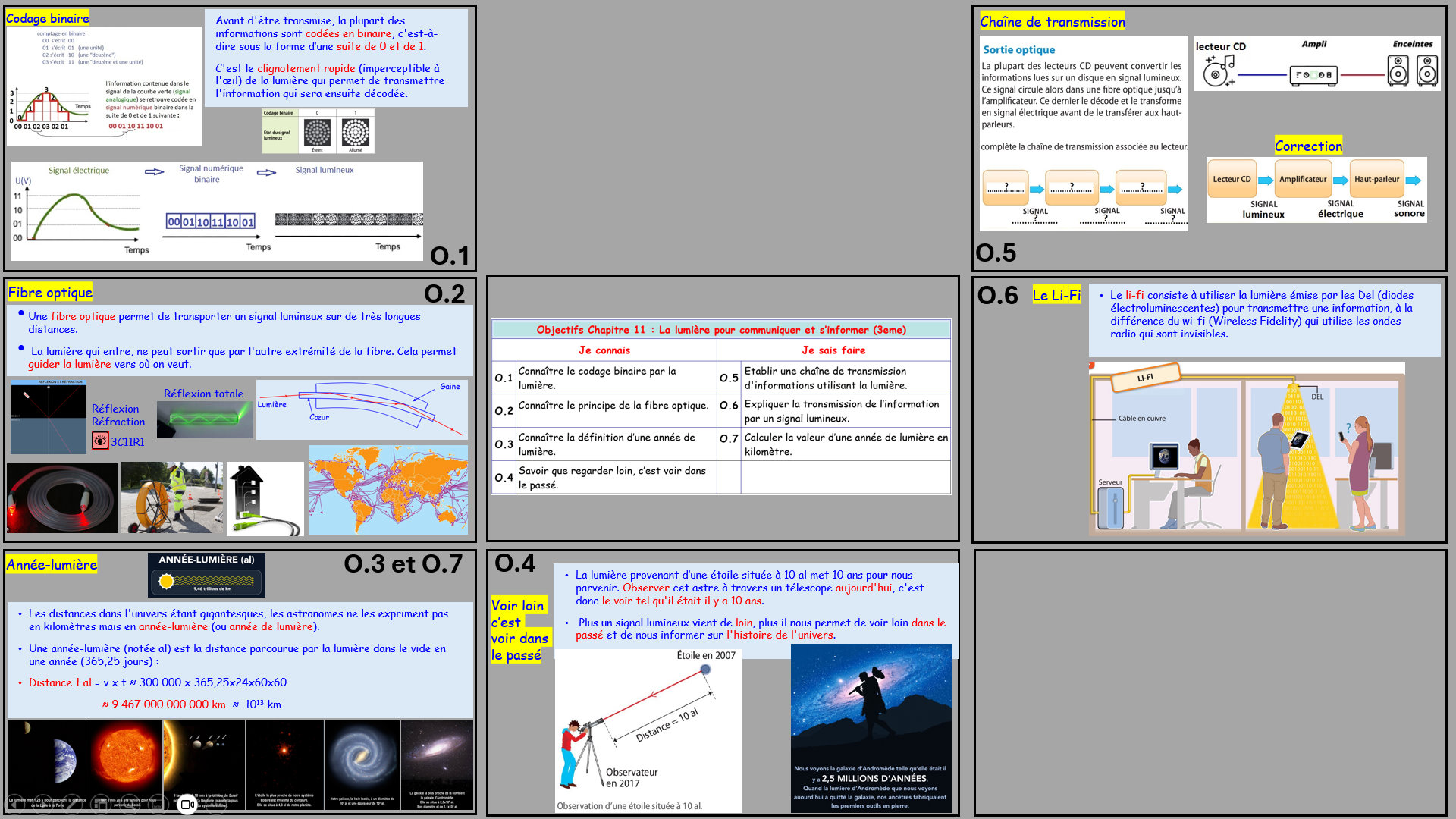Select the 'Je sais faire' column header
Viewport: 1456px width, 819px height.
[833, 350]
